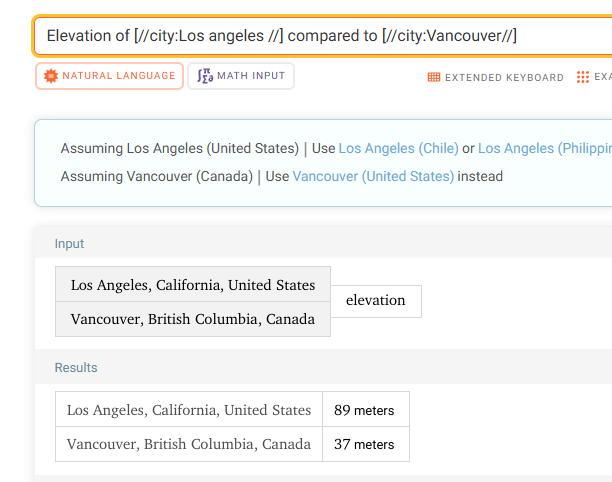Click Vancouver row in Input table
612x482 pixels.
[x=193, y=319]
